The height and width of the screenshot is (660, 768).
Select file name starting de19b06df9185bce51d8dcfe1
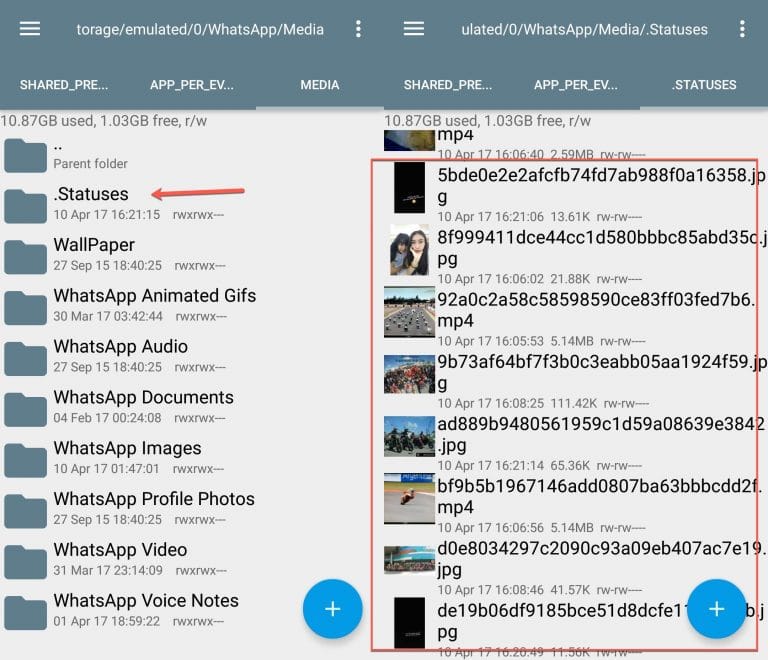coord(601,621)
